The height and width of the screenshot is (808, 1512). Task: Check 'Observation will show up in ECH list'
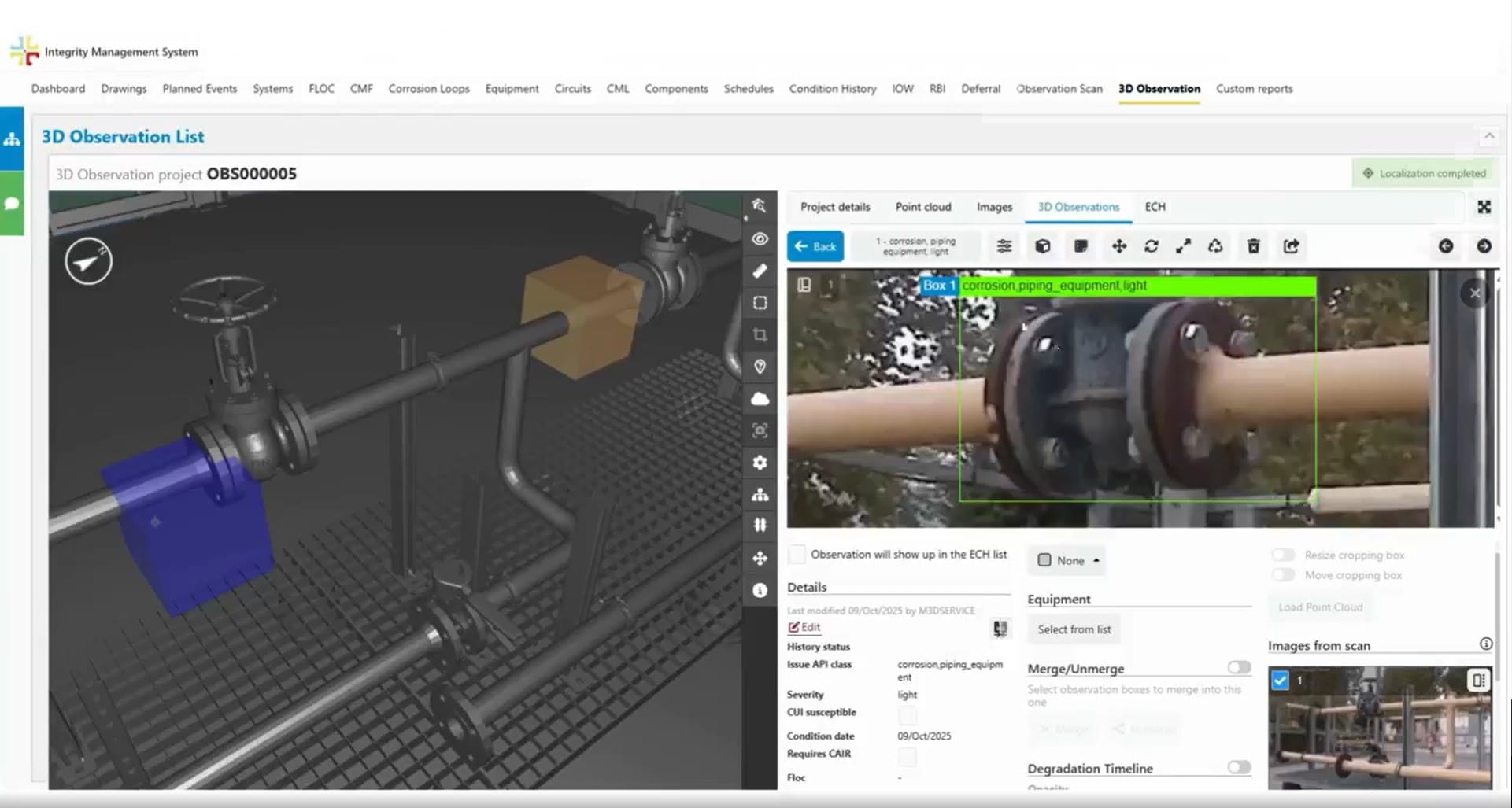pos(797,555)
